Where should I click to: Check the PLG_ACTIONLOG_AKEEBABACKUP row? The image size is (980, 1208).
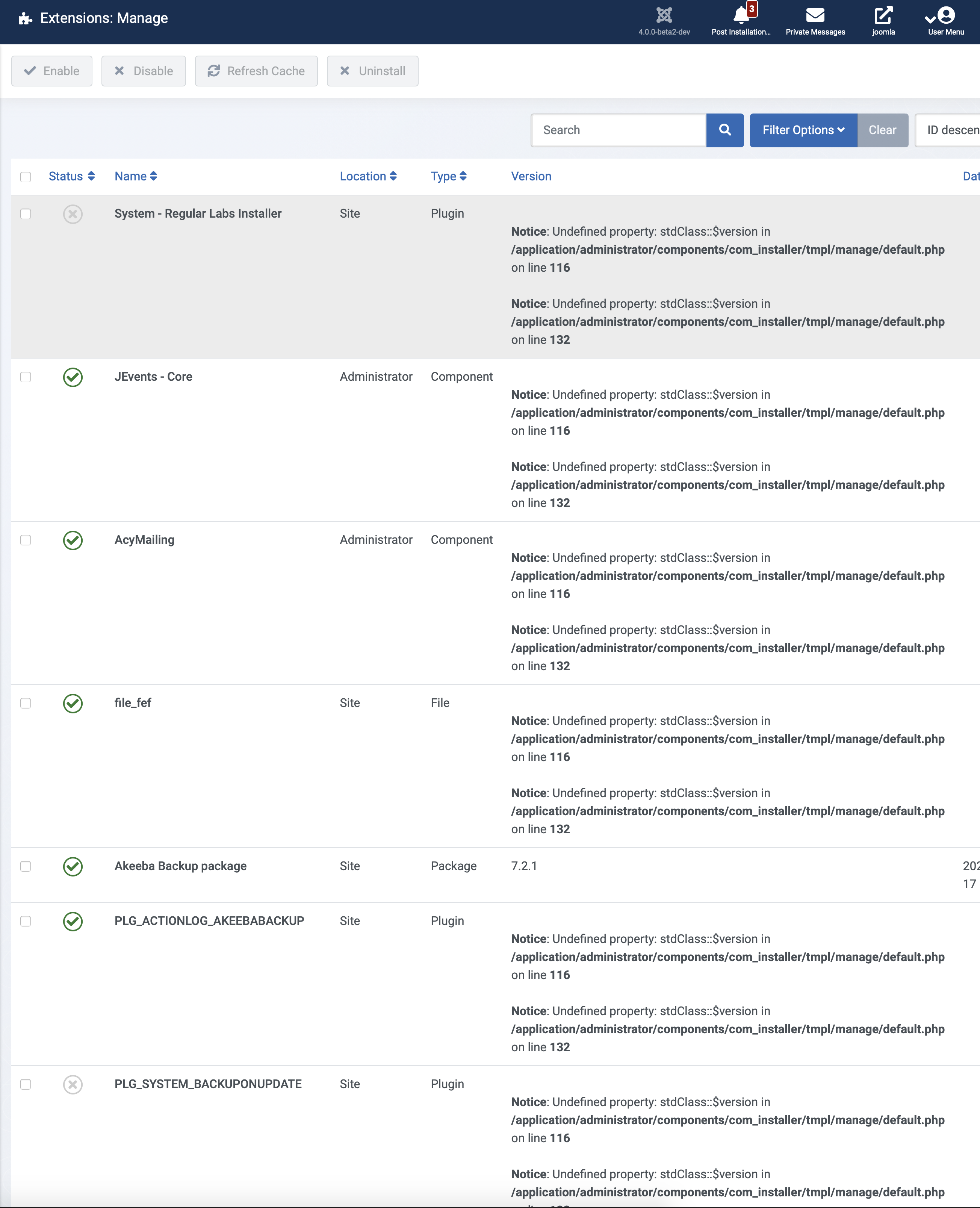point(26,921)
